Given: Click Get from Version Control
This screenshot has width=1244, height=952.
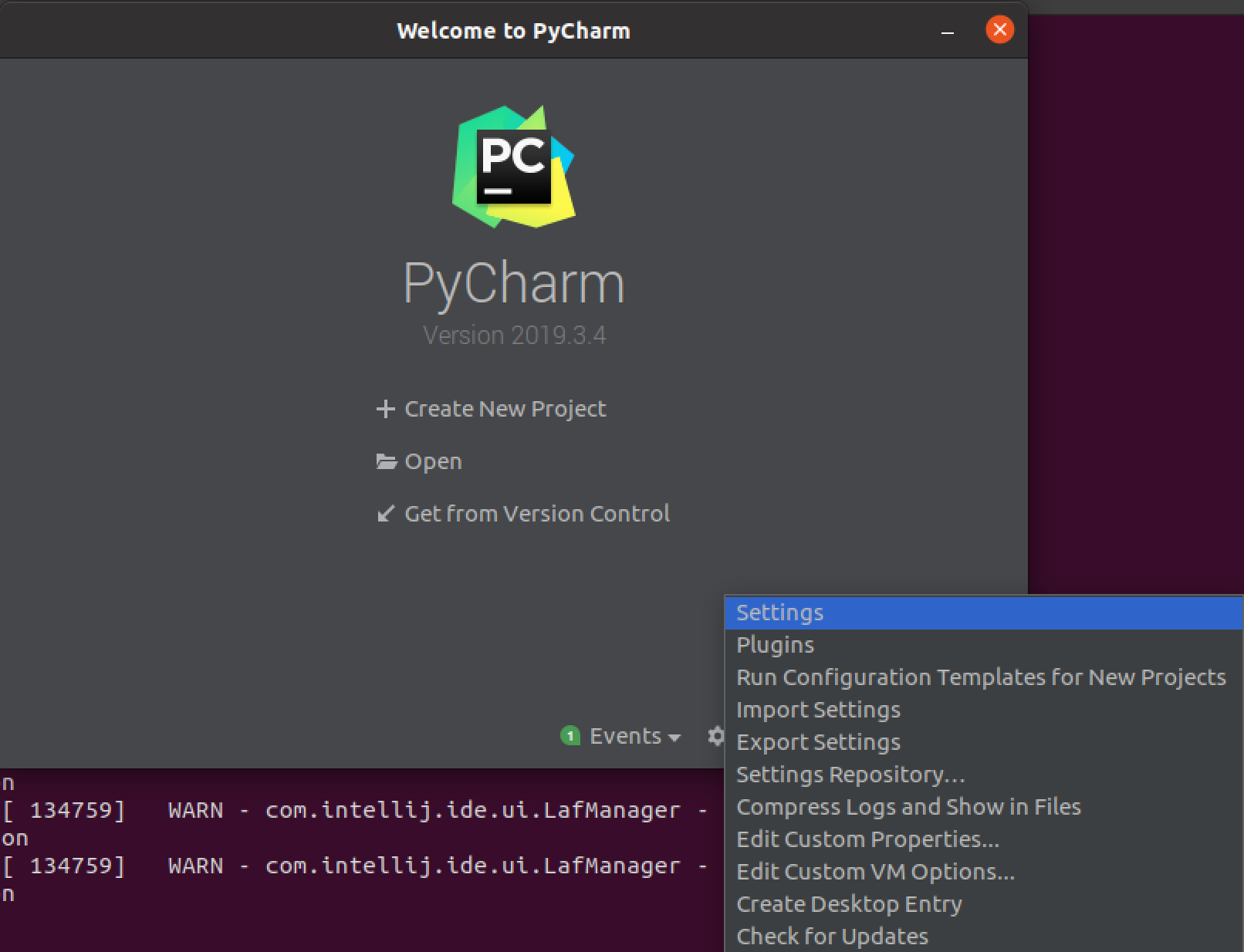Looking at the screenshot, I should pos(537,513).
